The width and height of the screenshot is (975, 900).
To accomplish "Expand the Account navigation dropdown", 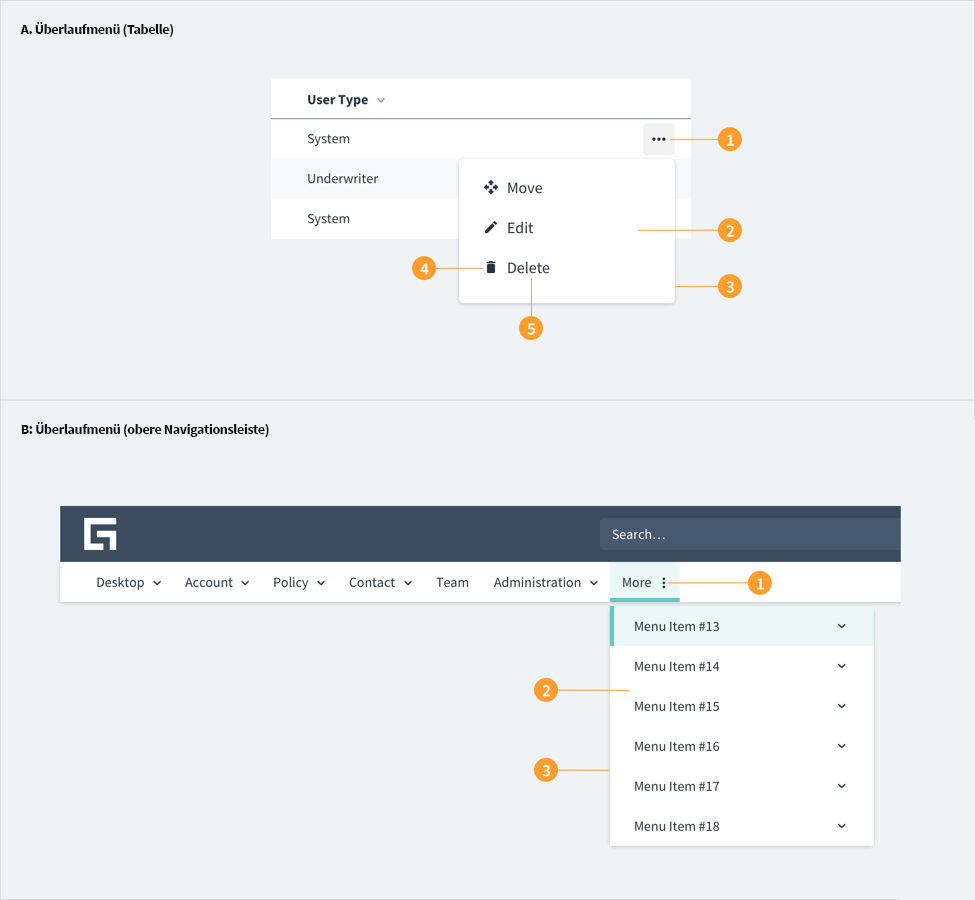I will (x=245, y=583).
